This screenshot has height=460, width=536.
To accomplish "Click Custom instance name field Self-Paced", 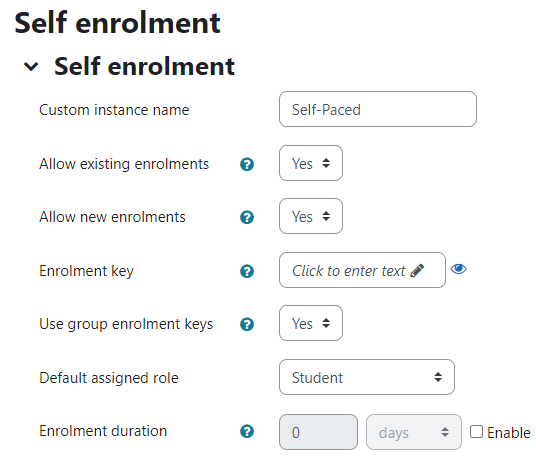I will pyautogui.click(x=378, y=109).
